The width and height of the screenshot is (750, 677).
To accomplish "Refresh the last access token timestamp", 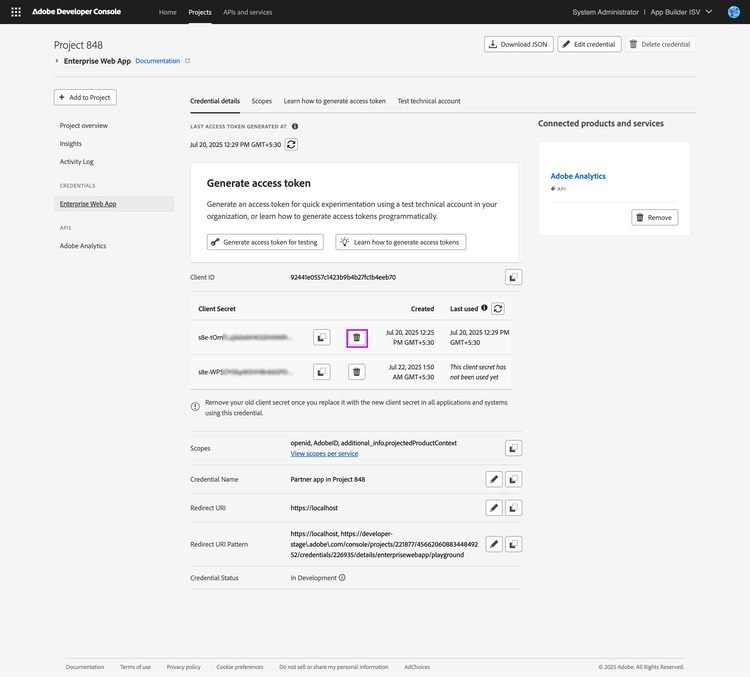I will pyautogui.click(x=291, y=144).
